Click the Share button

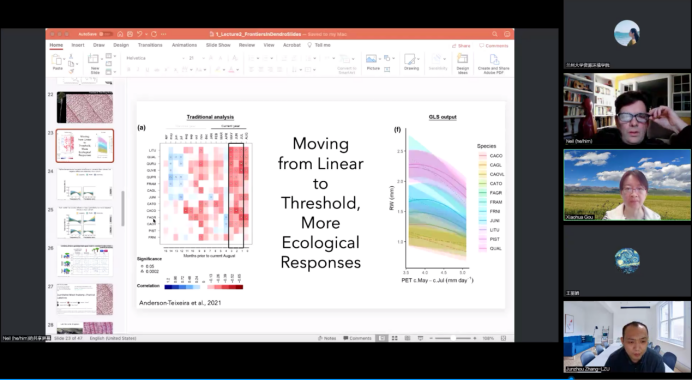[x=461, y=46]
